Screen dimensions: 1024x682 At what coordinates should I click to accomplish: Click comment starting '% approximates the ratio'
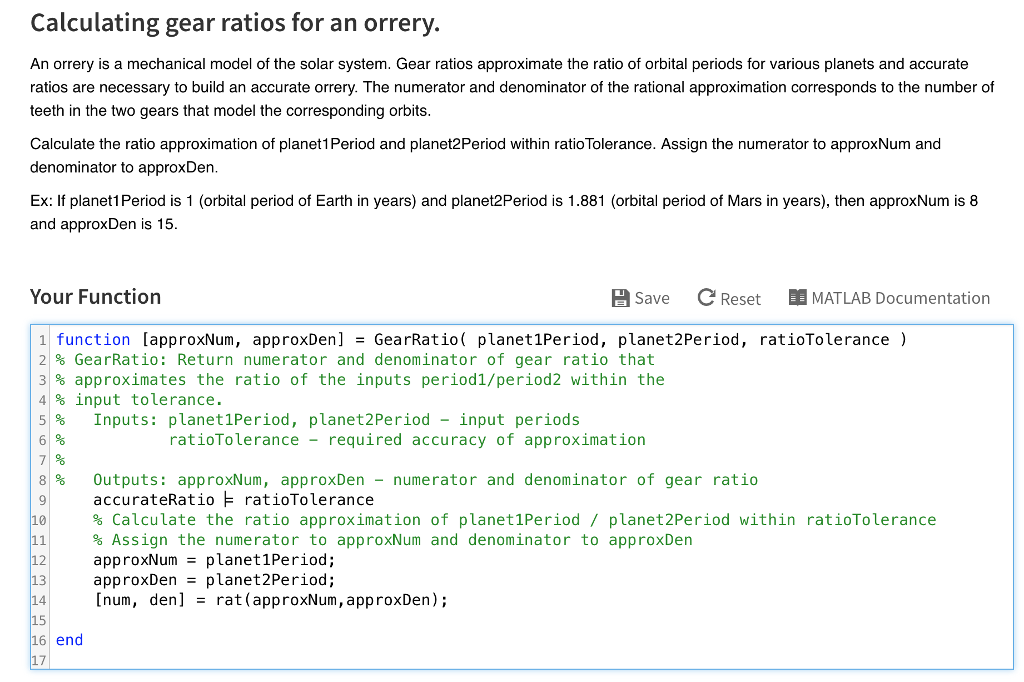pos(360,380)
